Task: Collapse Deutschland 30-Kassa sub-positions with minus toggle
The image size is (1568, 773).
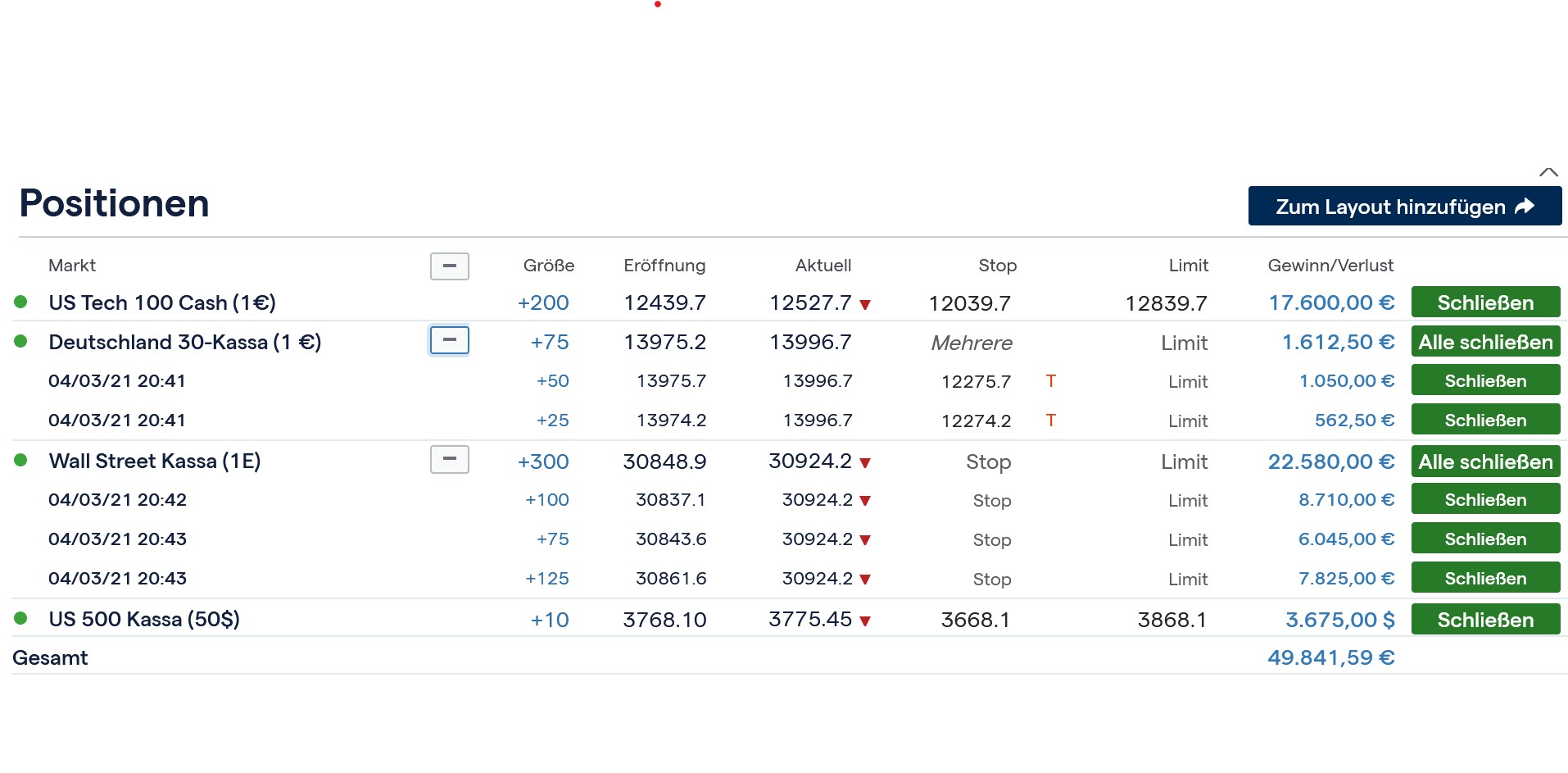Action: 449,341
